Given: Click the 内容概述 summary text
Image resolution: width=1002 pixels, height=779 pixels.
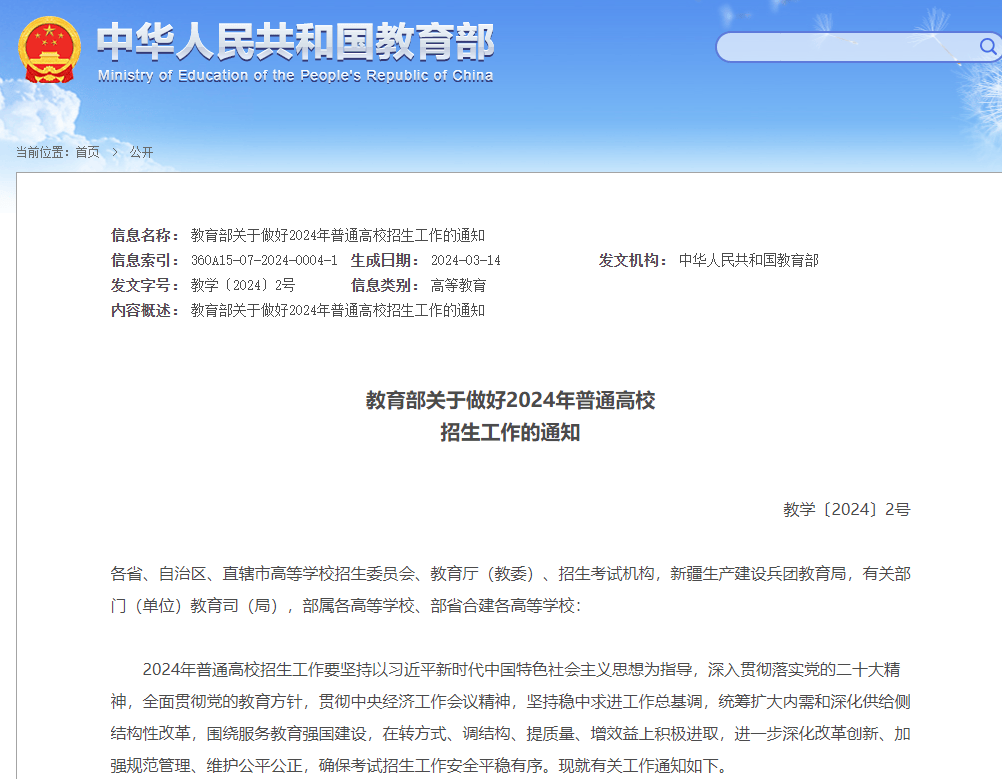Looking at the screenshot, I should [x=337, y=311].
